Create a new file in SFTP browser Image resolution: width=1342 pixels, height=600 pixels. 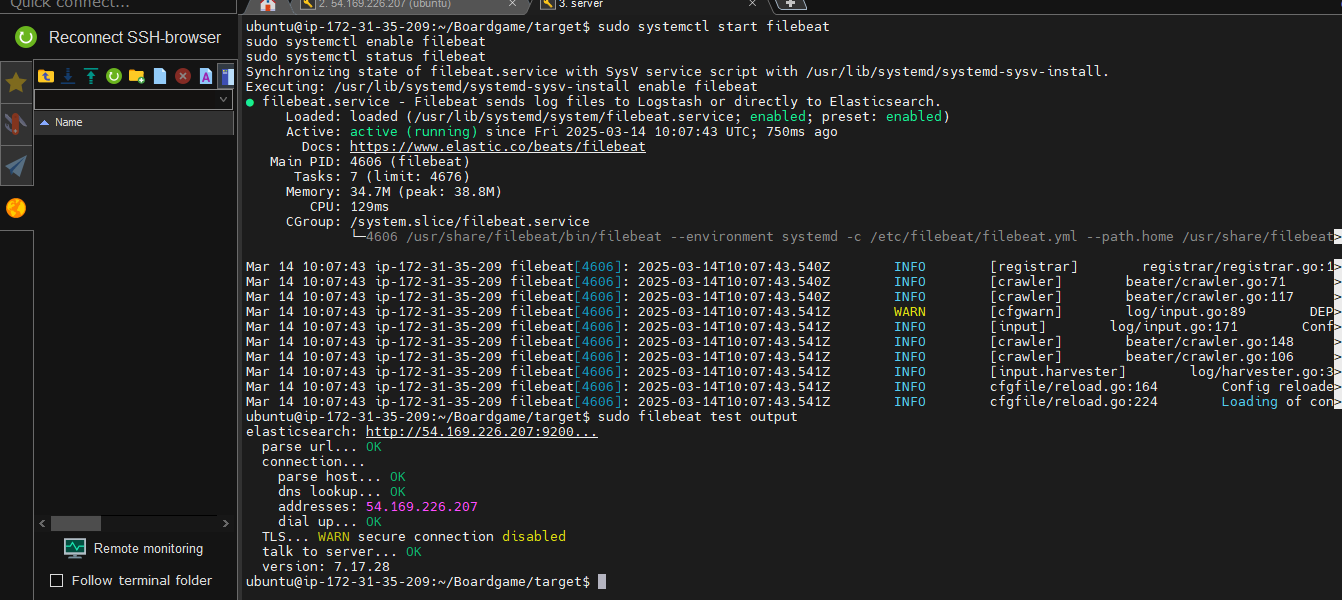[160, 76]
